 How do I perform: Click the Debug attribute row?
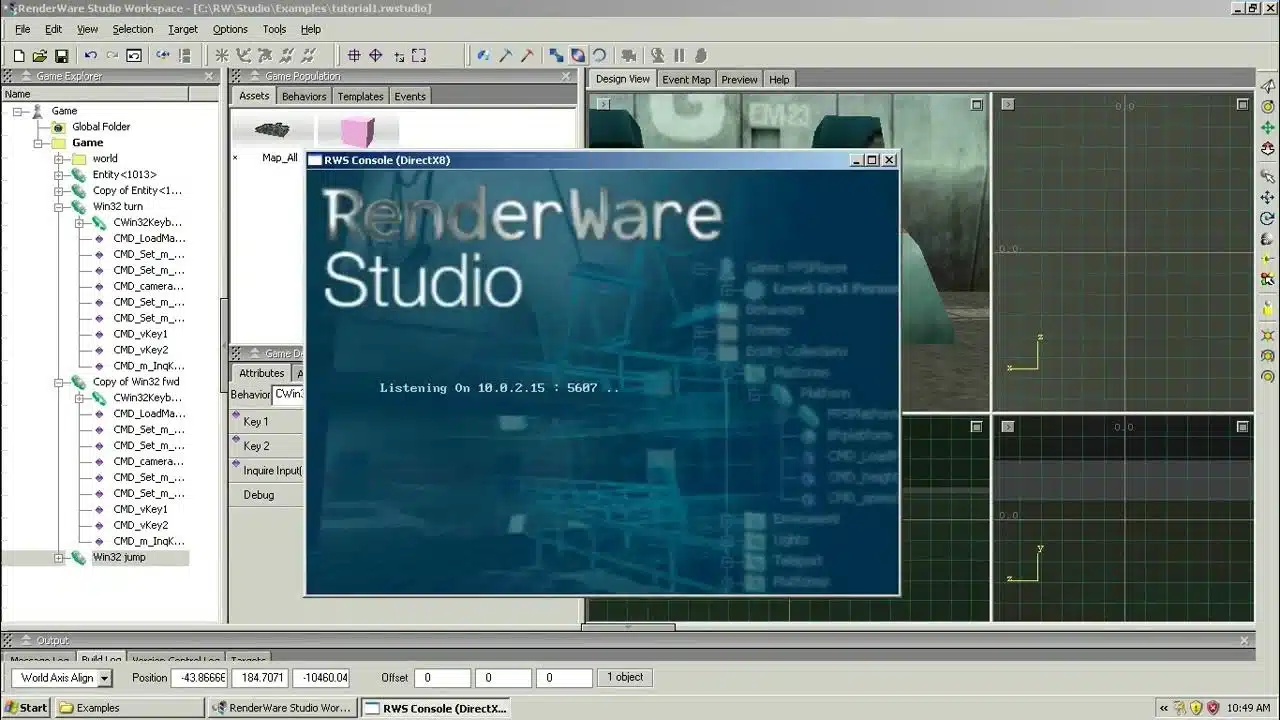[258, 495]
